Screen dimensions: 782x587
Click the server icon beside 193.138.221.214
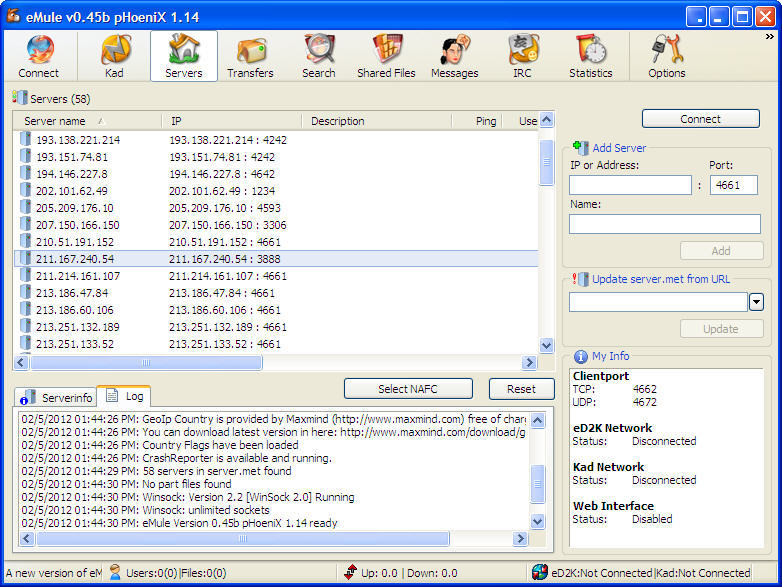pos(25,139)
